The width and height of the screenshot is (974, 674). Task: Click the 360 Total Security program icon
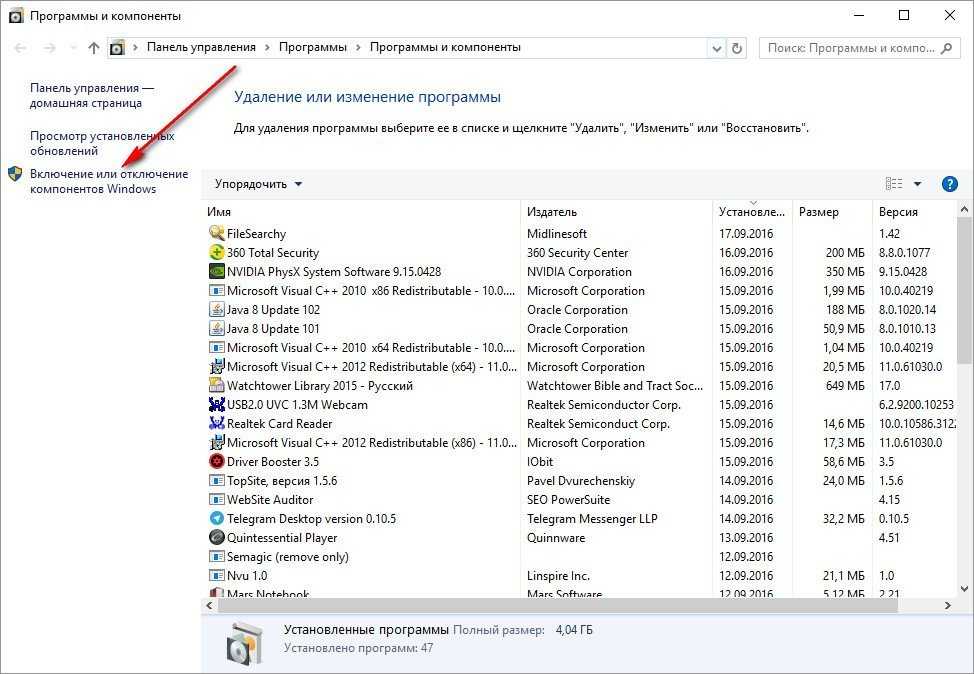tap(217, 253)
